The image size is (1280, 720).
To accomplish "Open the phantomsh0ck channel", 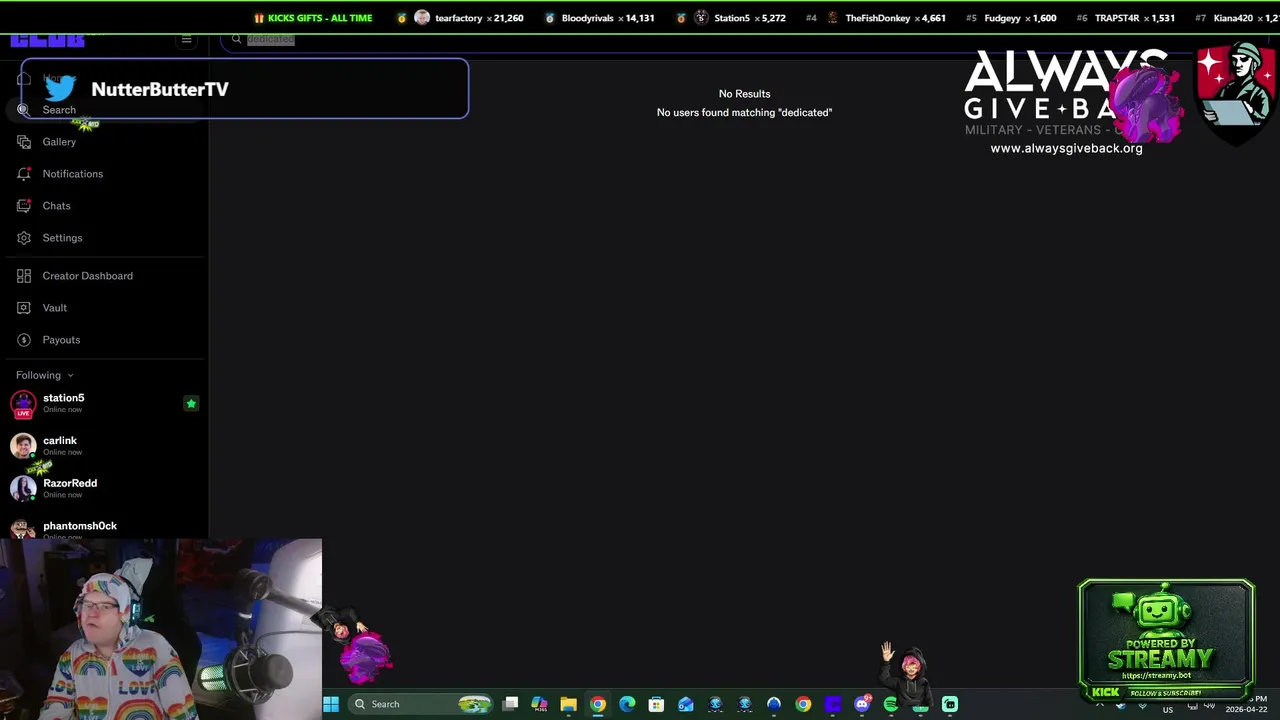I will [x=104, y=529].
